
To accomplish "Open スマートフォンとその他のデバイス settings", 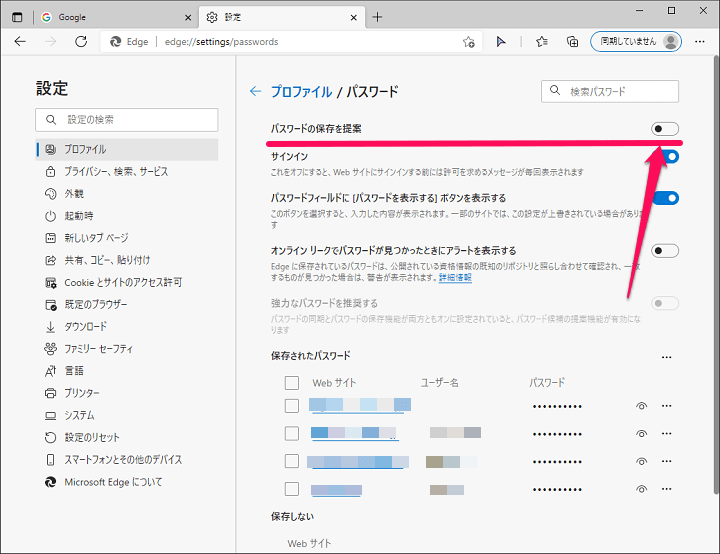I will (x=127, y=459).
